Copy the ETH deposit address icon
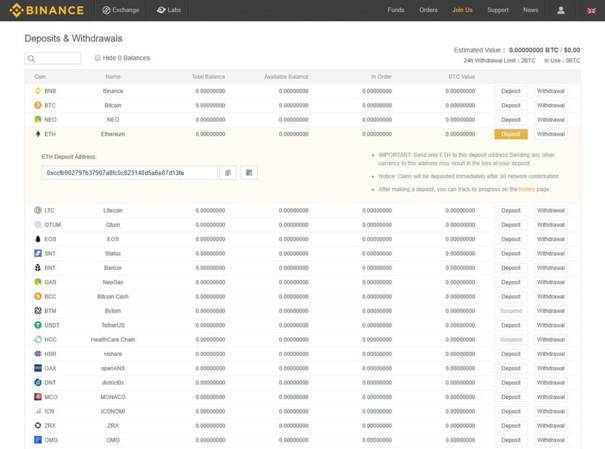605x449 pixels. pos(228,173)
